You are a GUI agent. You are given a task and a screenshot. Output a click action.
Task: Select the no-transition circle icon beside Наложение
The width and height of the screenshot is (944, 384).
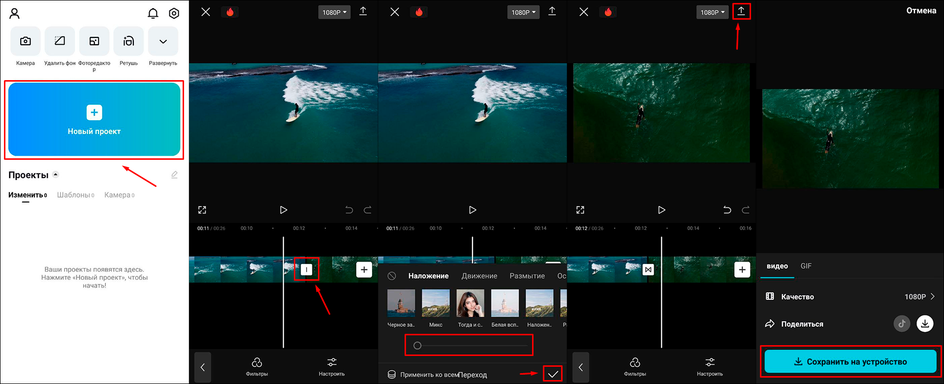pos(392,276)
